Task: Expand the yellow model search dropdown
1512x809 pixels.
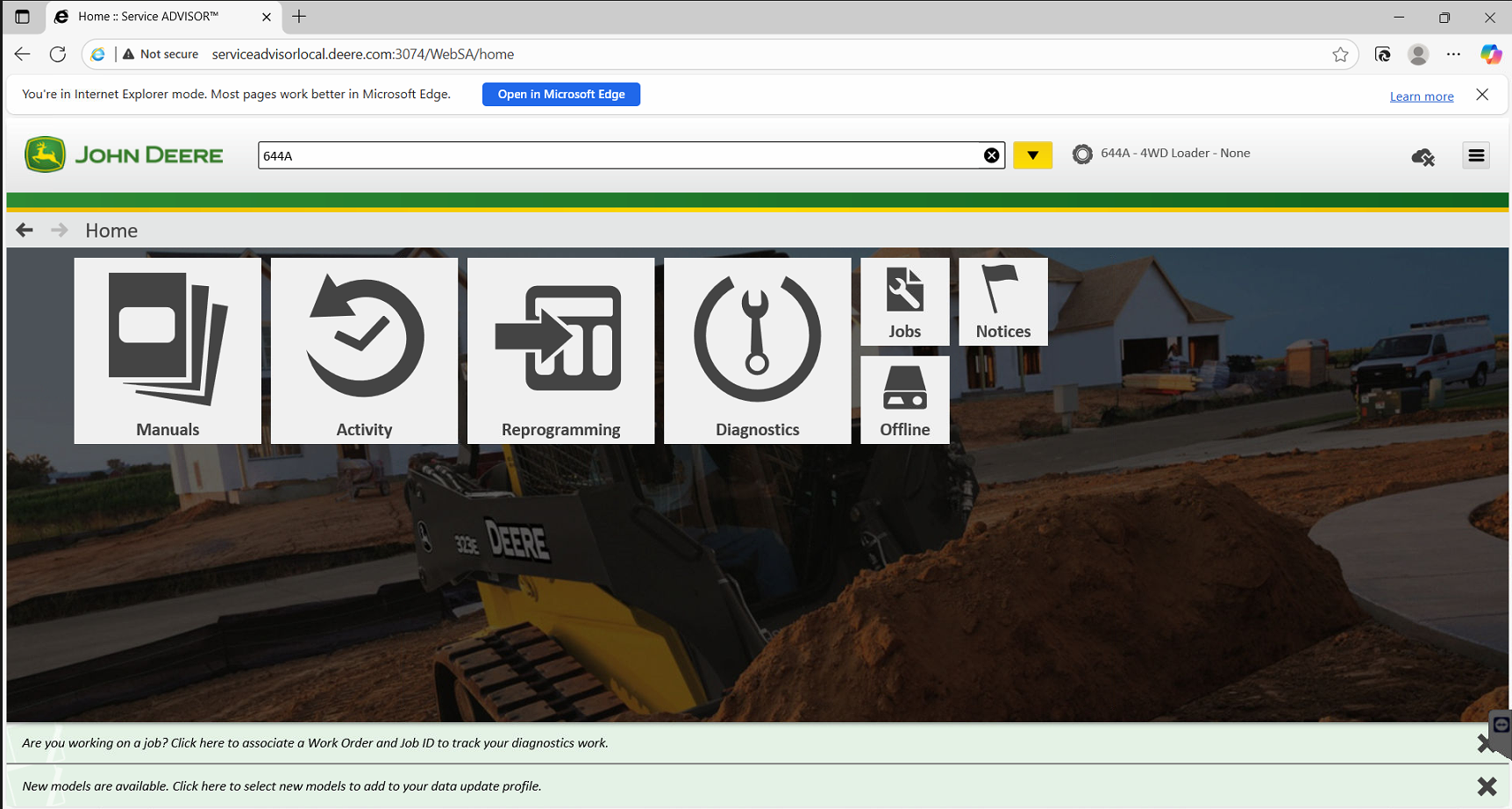Action: coord(1032,155)
